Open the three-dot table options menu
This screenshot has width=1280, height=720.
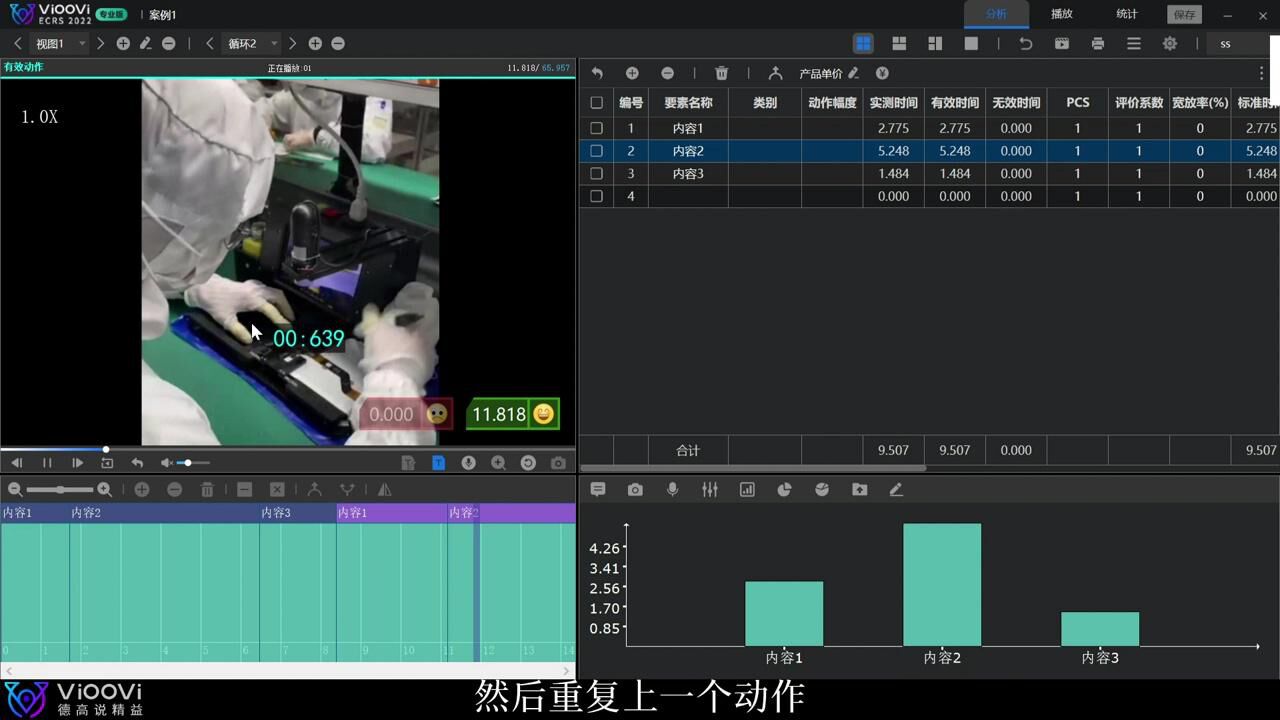tap(1261, 73)
